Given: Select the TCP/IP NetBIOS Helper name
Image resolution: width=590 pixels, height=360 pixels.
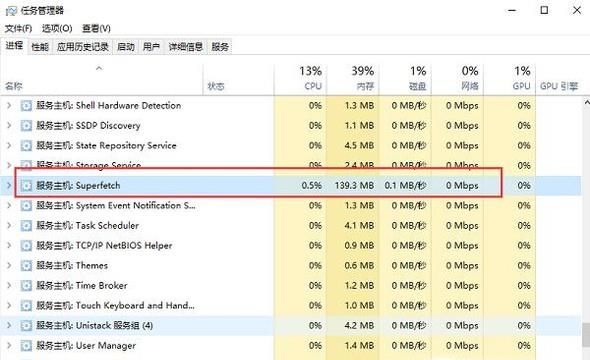Looking at the screenshot, I should coord(104,246).
